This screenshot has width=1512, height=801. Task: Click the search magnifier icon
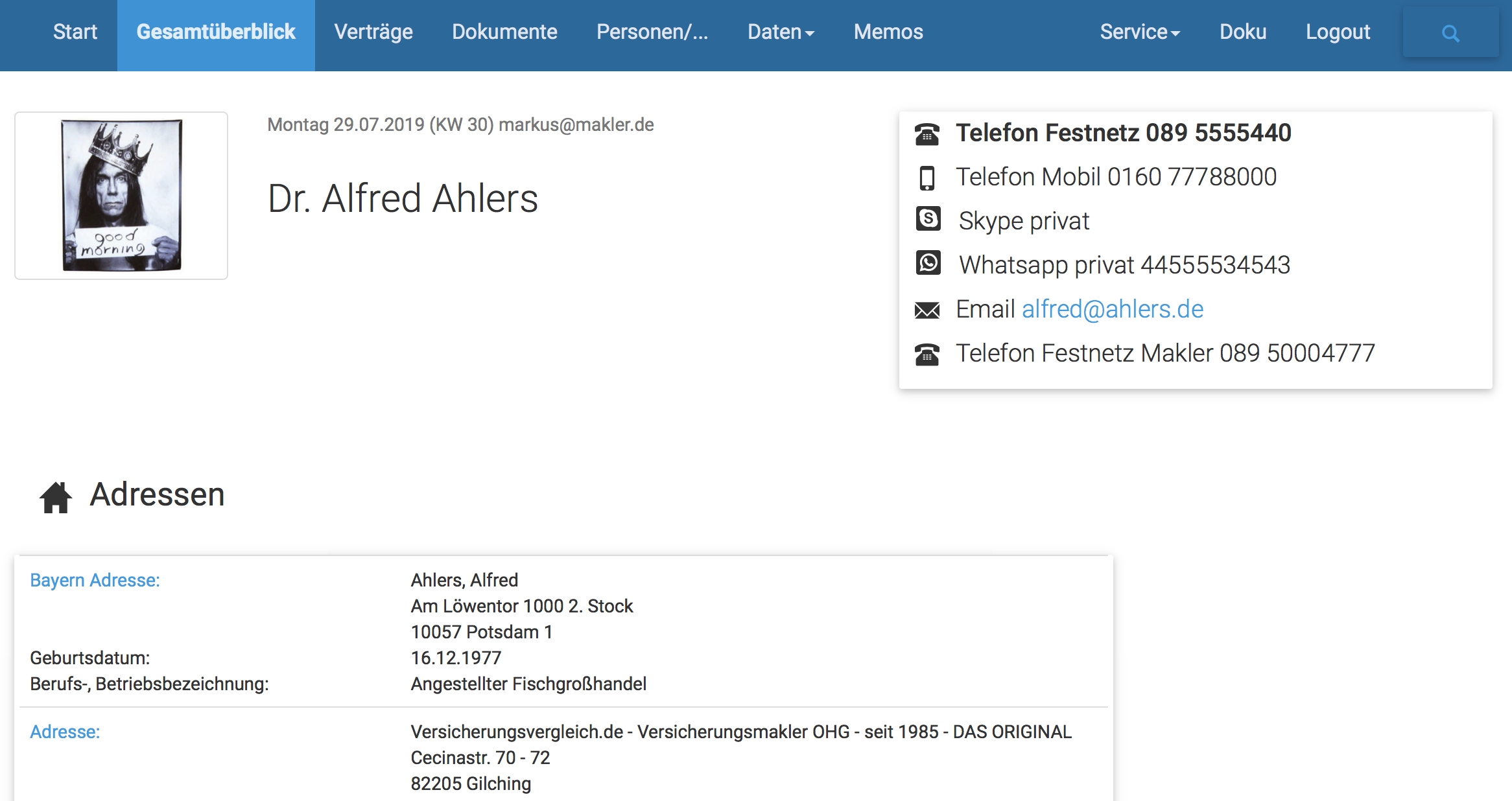(x=1450, y=33)
